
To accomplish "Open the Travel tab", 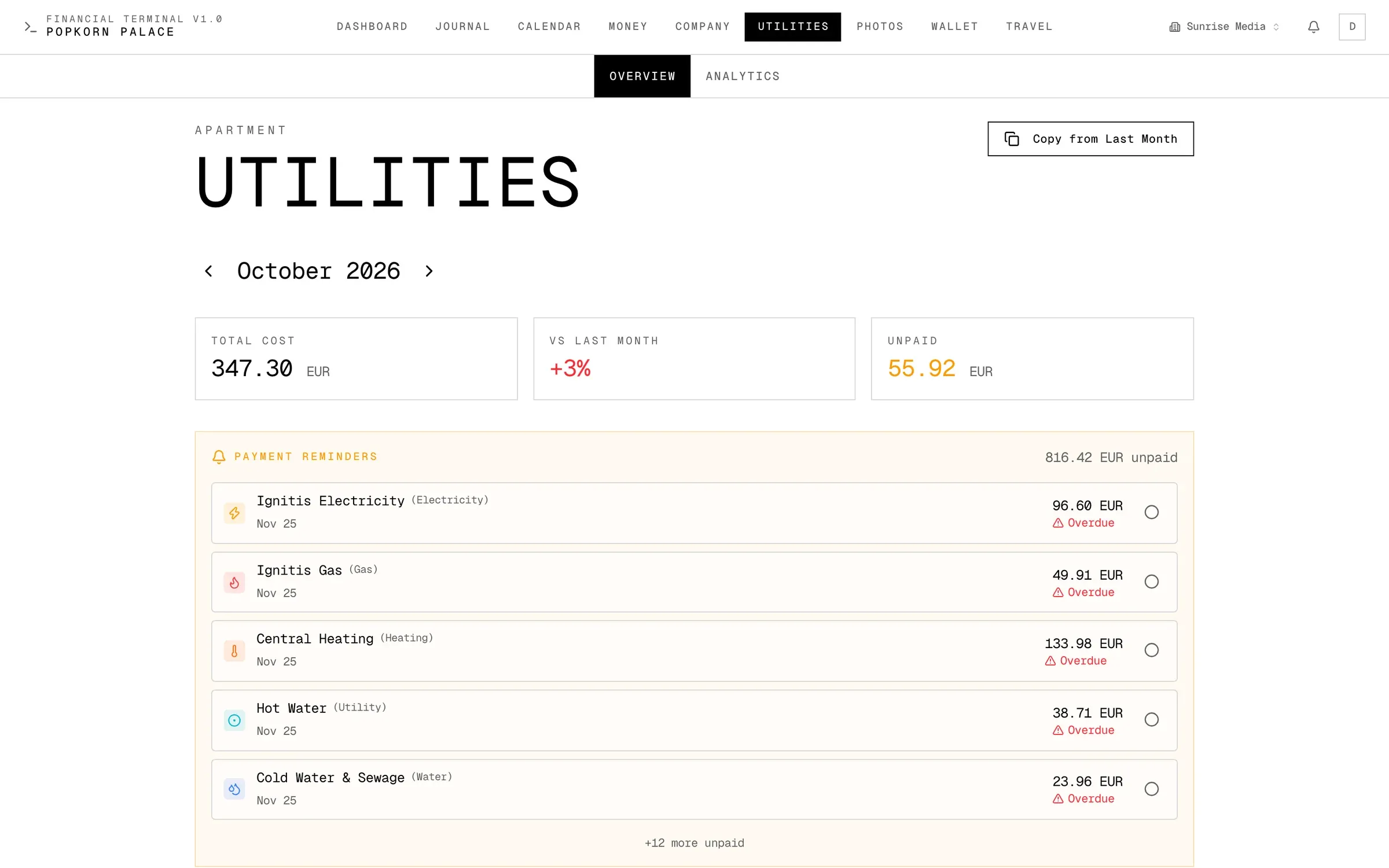I will point(1029,27).
